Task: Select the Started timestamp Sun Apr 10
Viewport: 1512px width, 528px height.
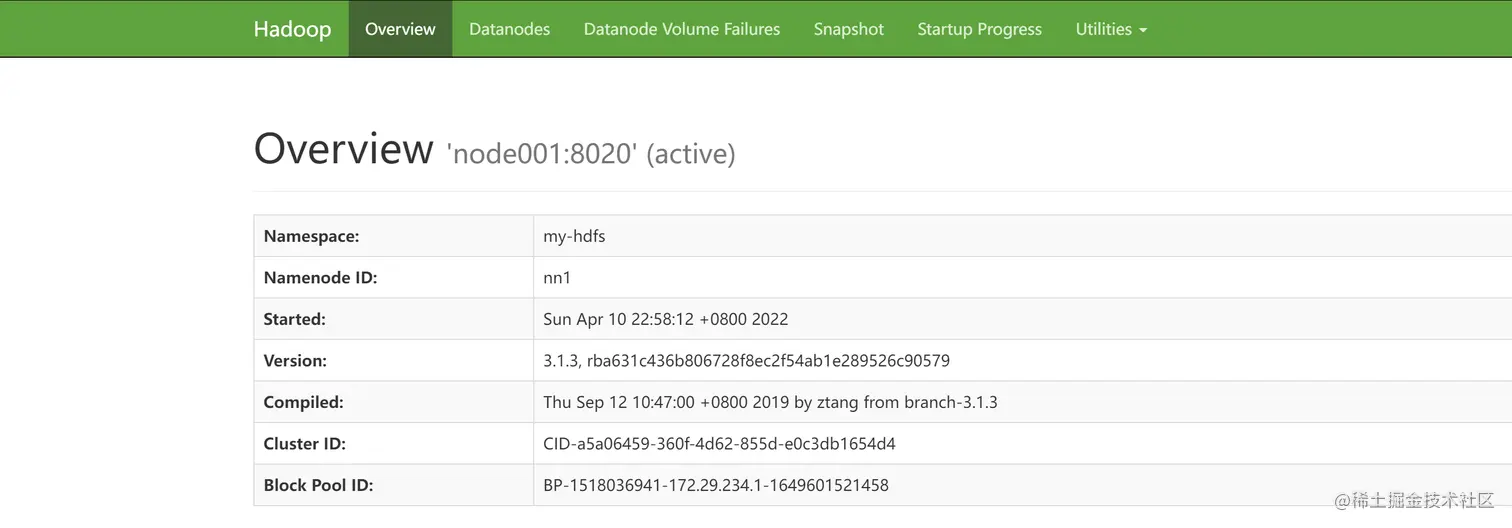Action: click(x=665, y=319)
